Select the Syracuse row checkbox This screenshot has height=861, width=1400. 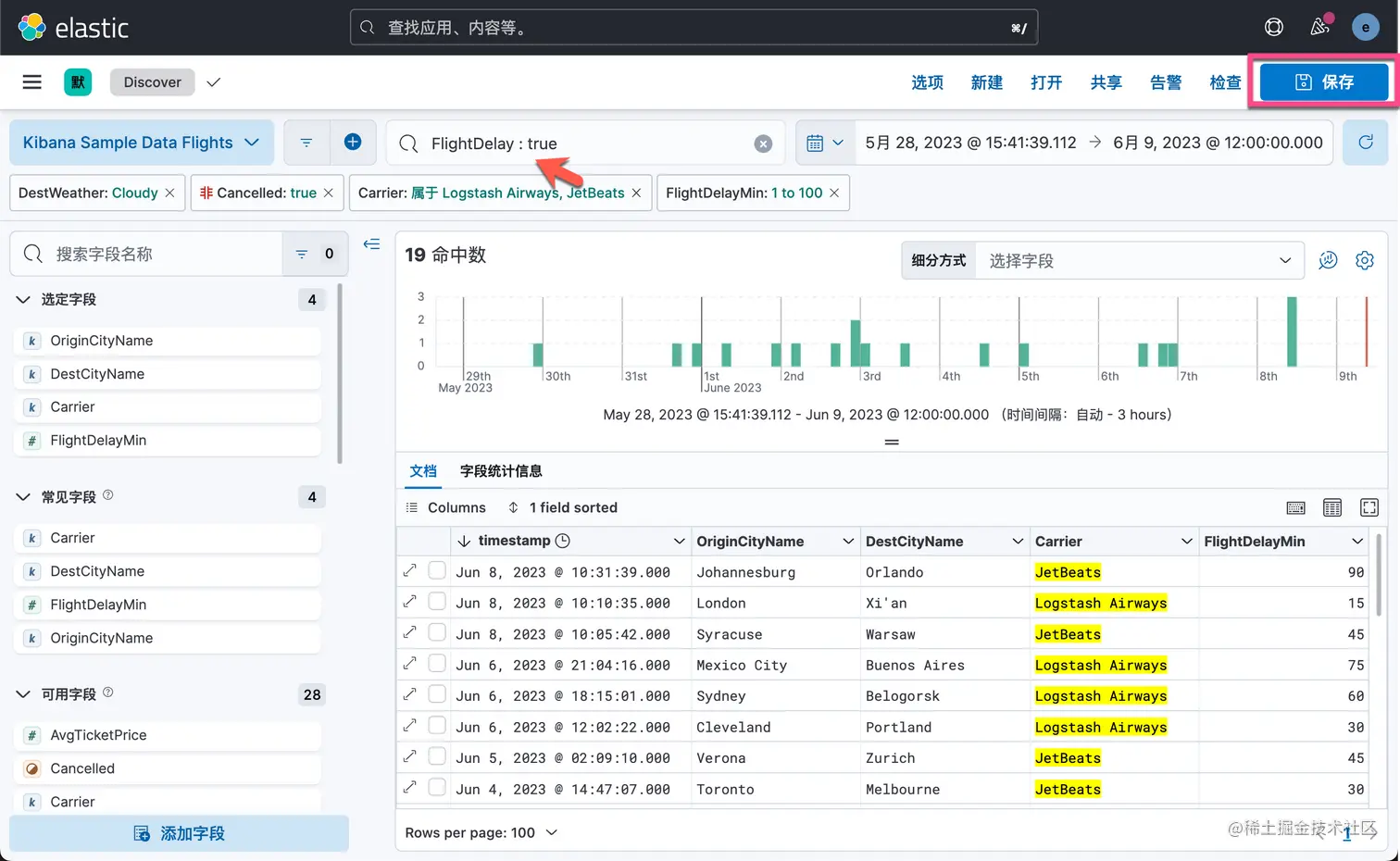(437, 632)
